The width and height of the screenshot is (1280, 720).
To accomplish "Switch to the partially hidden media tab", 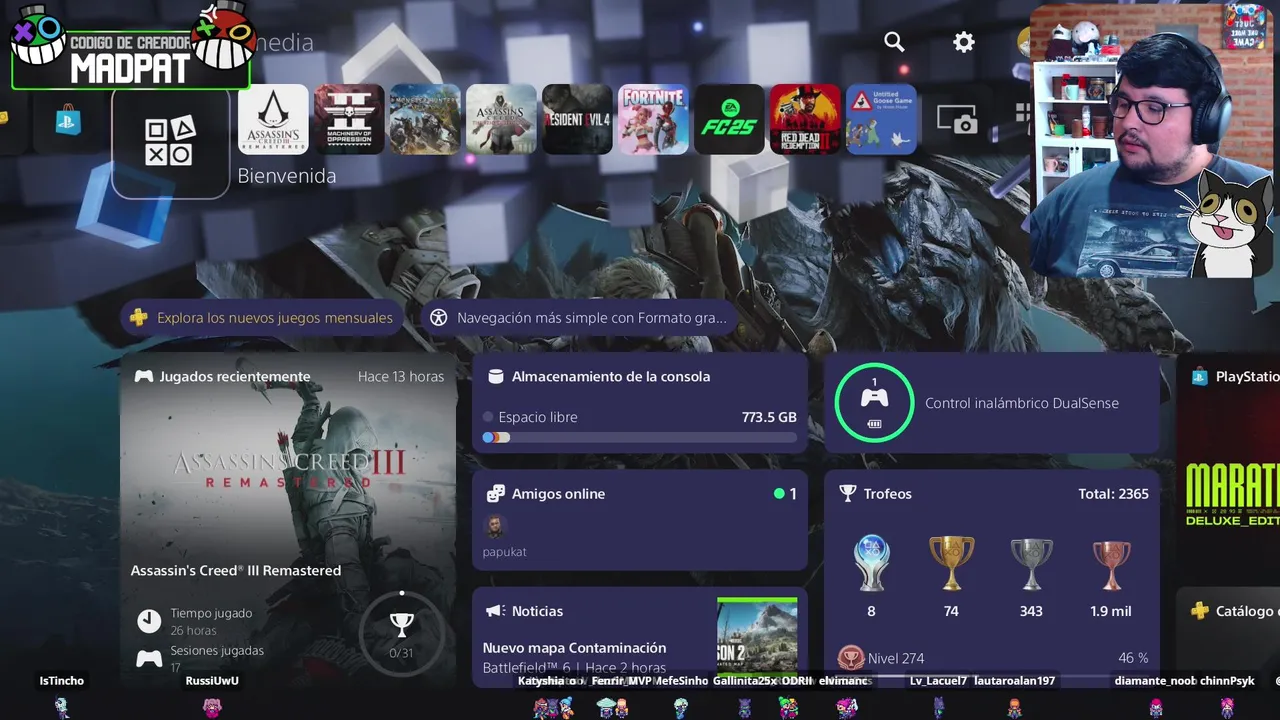I will (x=283, y=42).
